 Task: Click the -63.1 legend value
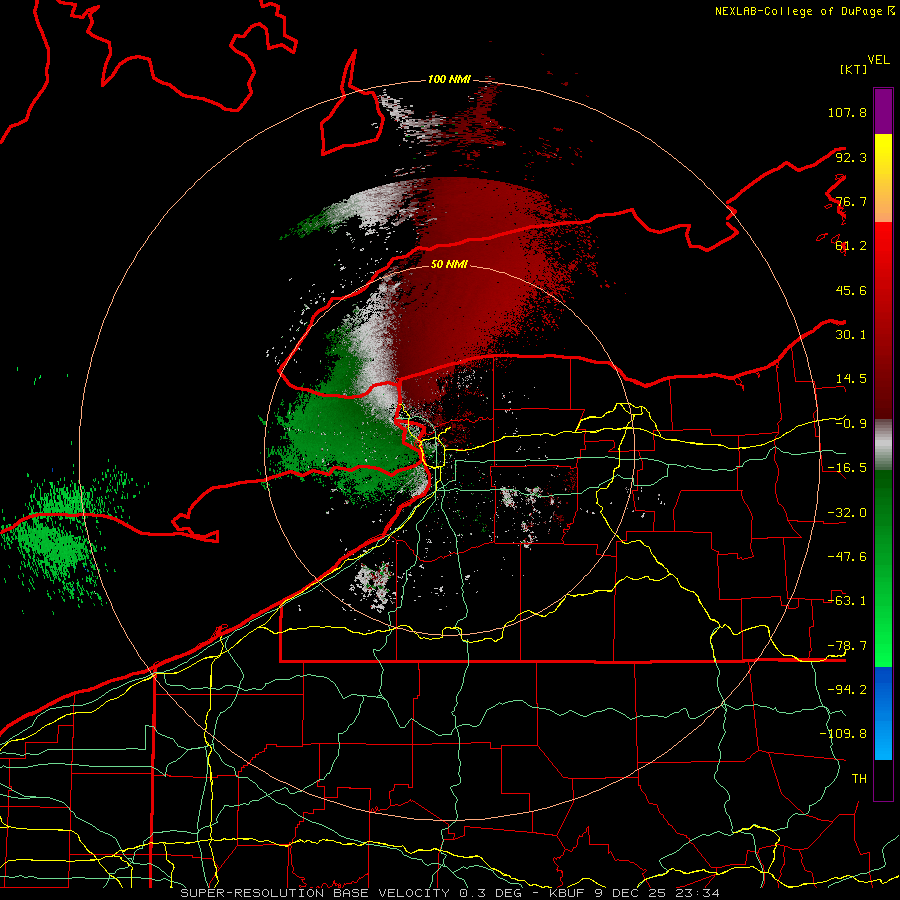(x=847, y=601)
